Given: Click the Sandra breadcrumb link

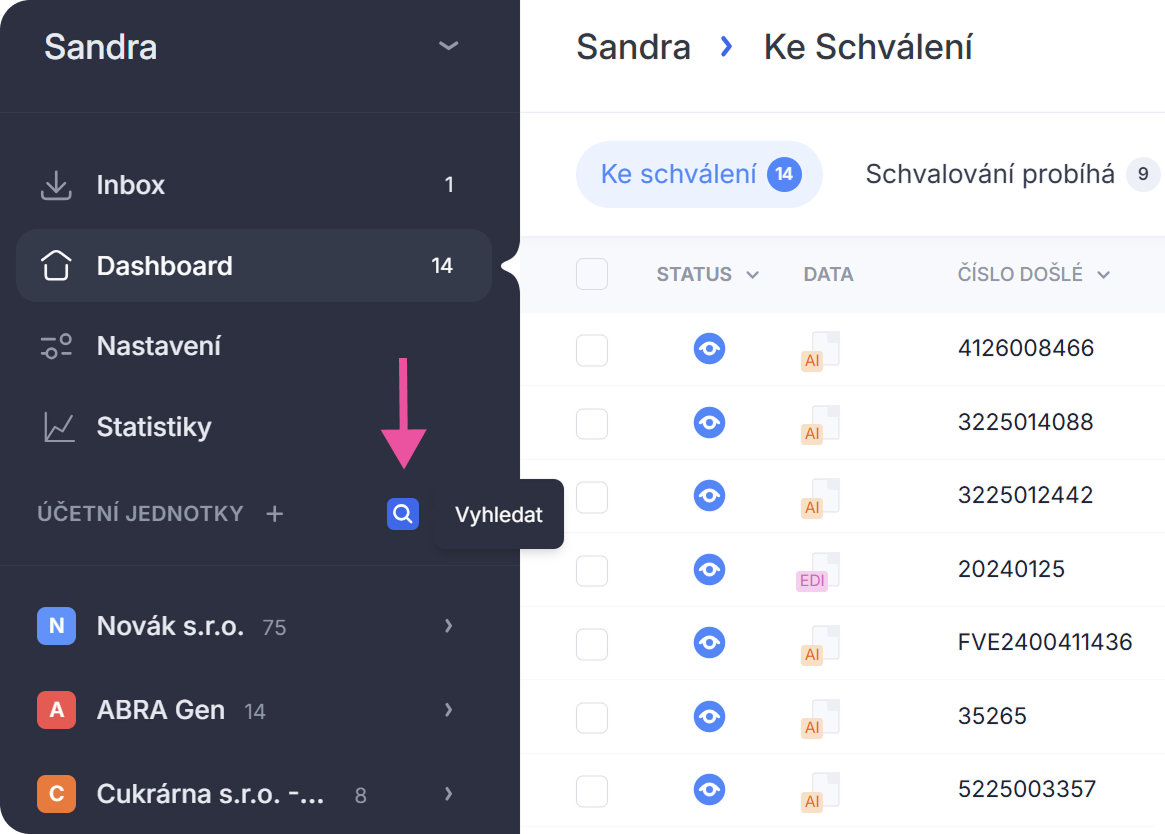Looking at the screenshot, I should tap(633, 47).
